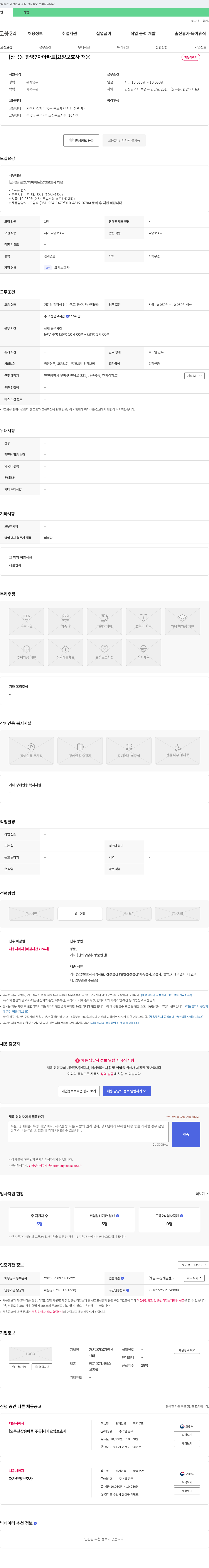Click 개인정보보호법 상세 보기 button
This screenshot has width=209, height=1568.
(79, 1091)
